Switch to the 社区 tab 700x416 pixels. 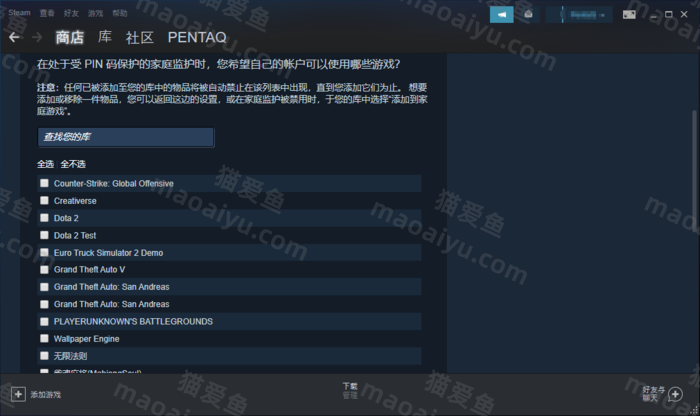(x=140, y=37)
